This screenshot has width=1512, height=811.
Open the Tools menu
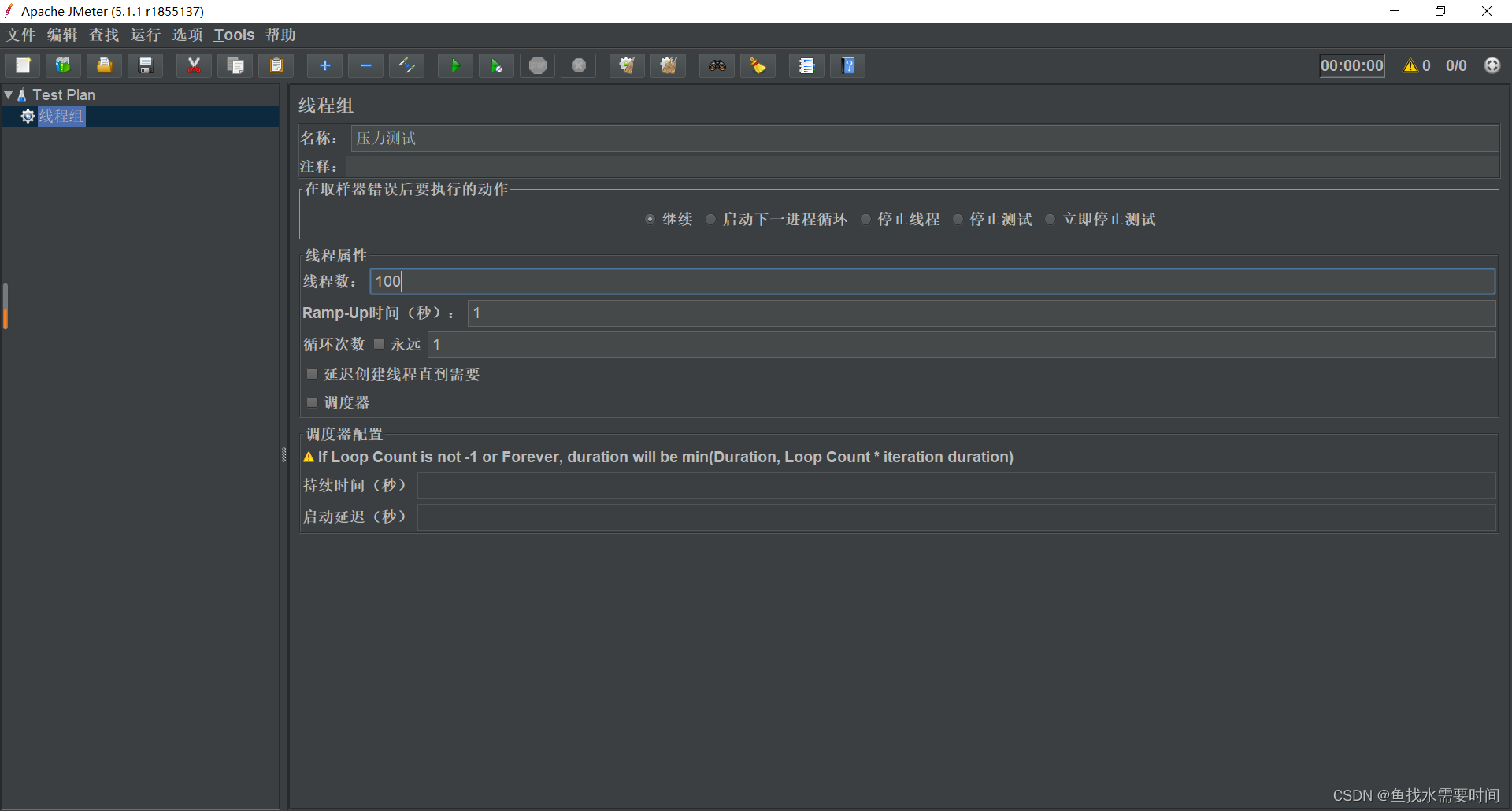(x=234, y=35)
